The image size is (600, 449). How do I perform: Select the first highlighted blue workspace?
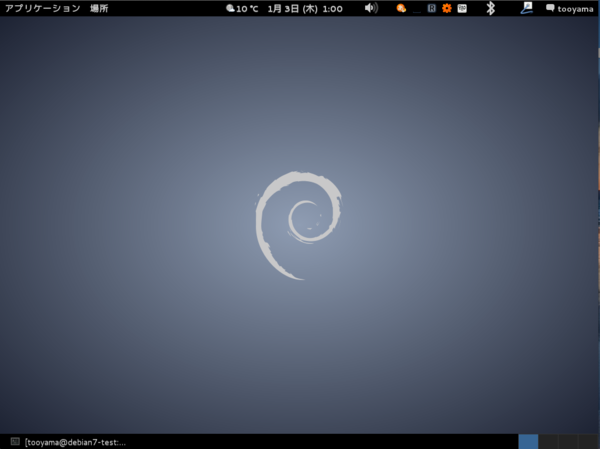click(528, 442)
